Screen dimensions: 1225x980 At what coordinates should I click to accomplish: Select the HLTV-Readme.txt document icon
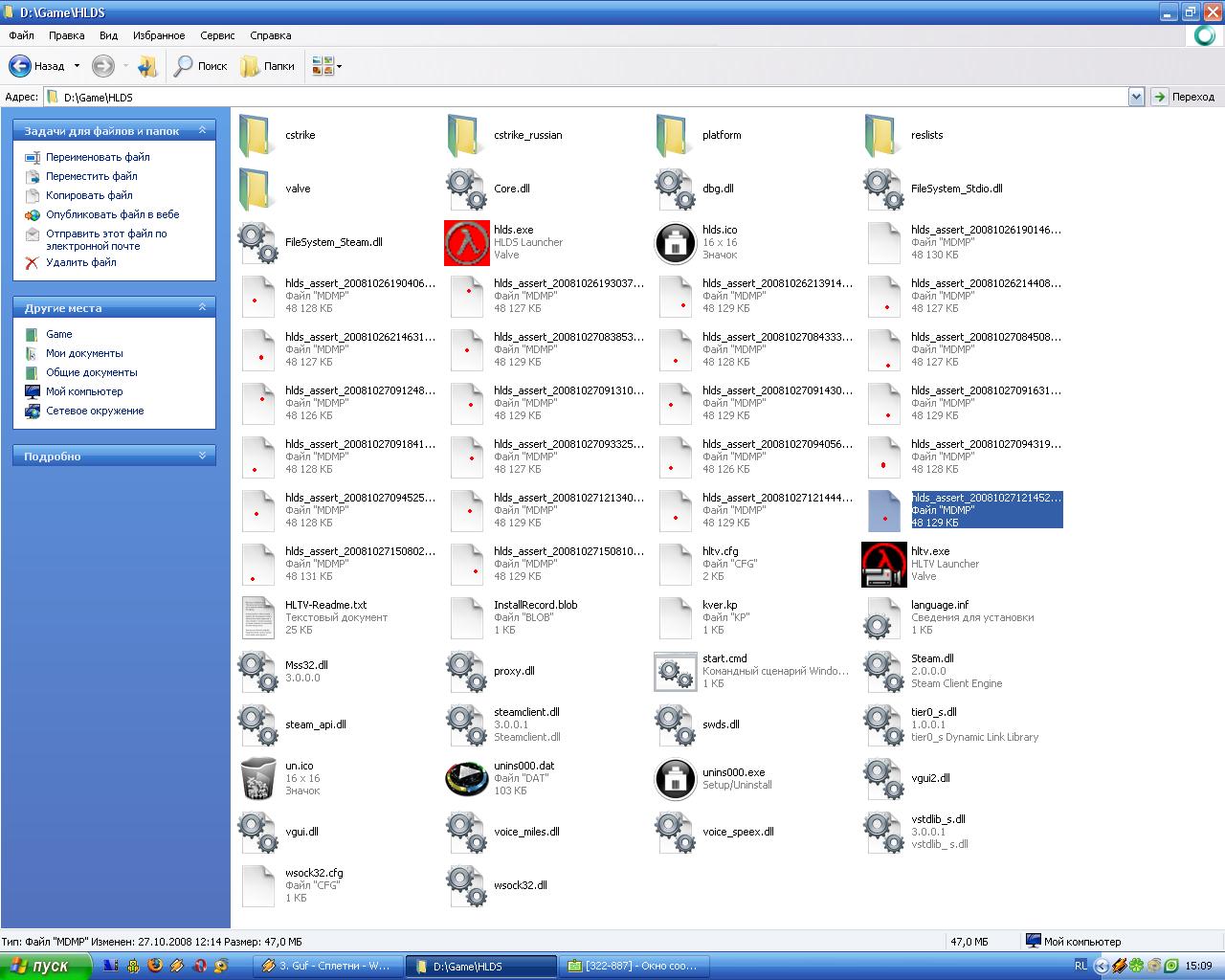(x=258, y=617)
